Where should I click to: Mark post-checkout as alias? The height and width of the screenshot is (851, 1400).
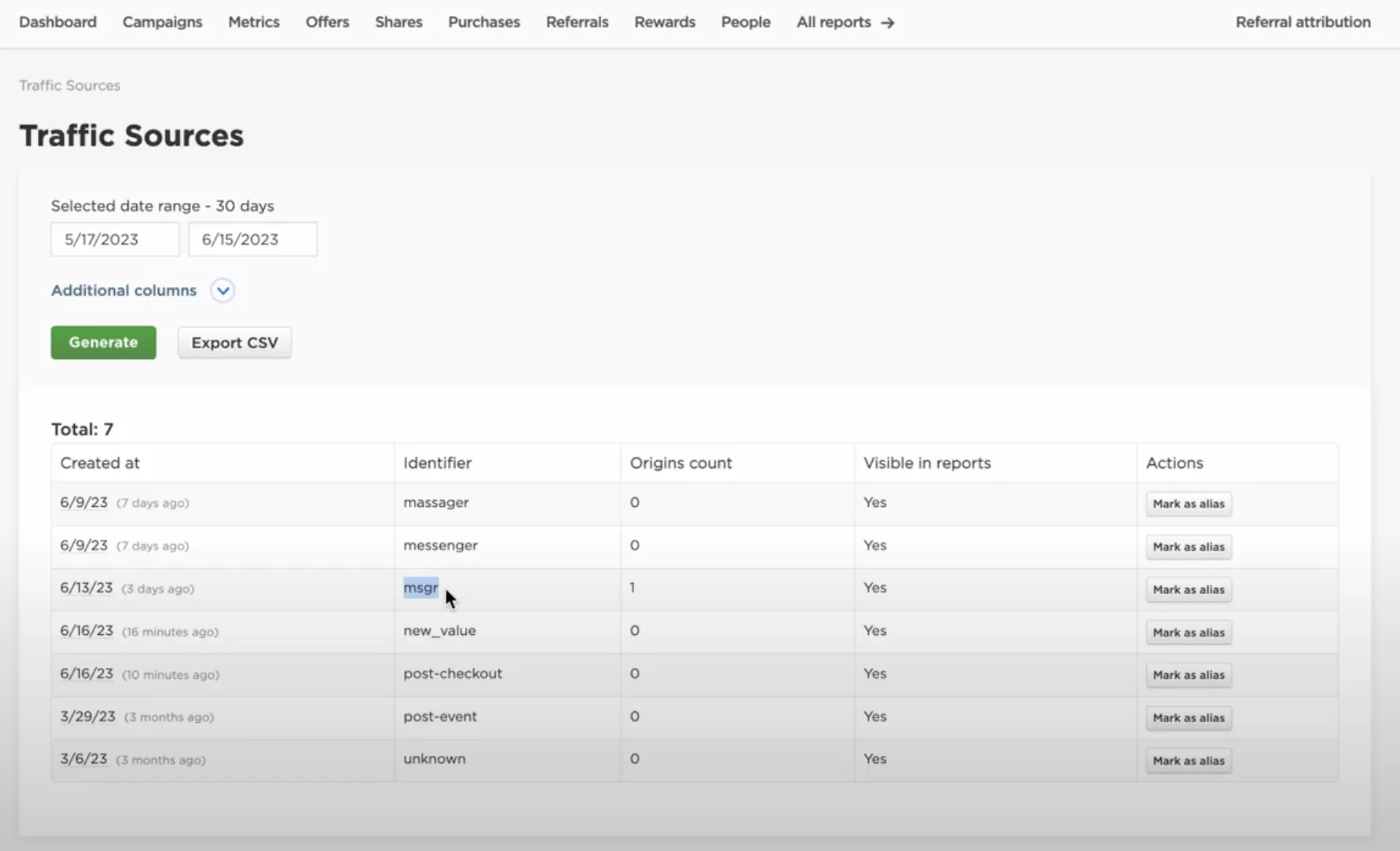coord(1188,675)
